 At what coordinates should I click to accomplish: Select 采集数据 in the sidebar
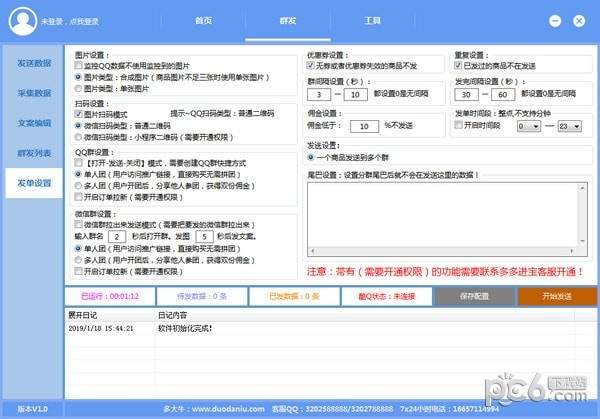(34, 93)
